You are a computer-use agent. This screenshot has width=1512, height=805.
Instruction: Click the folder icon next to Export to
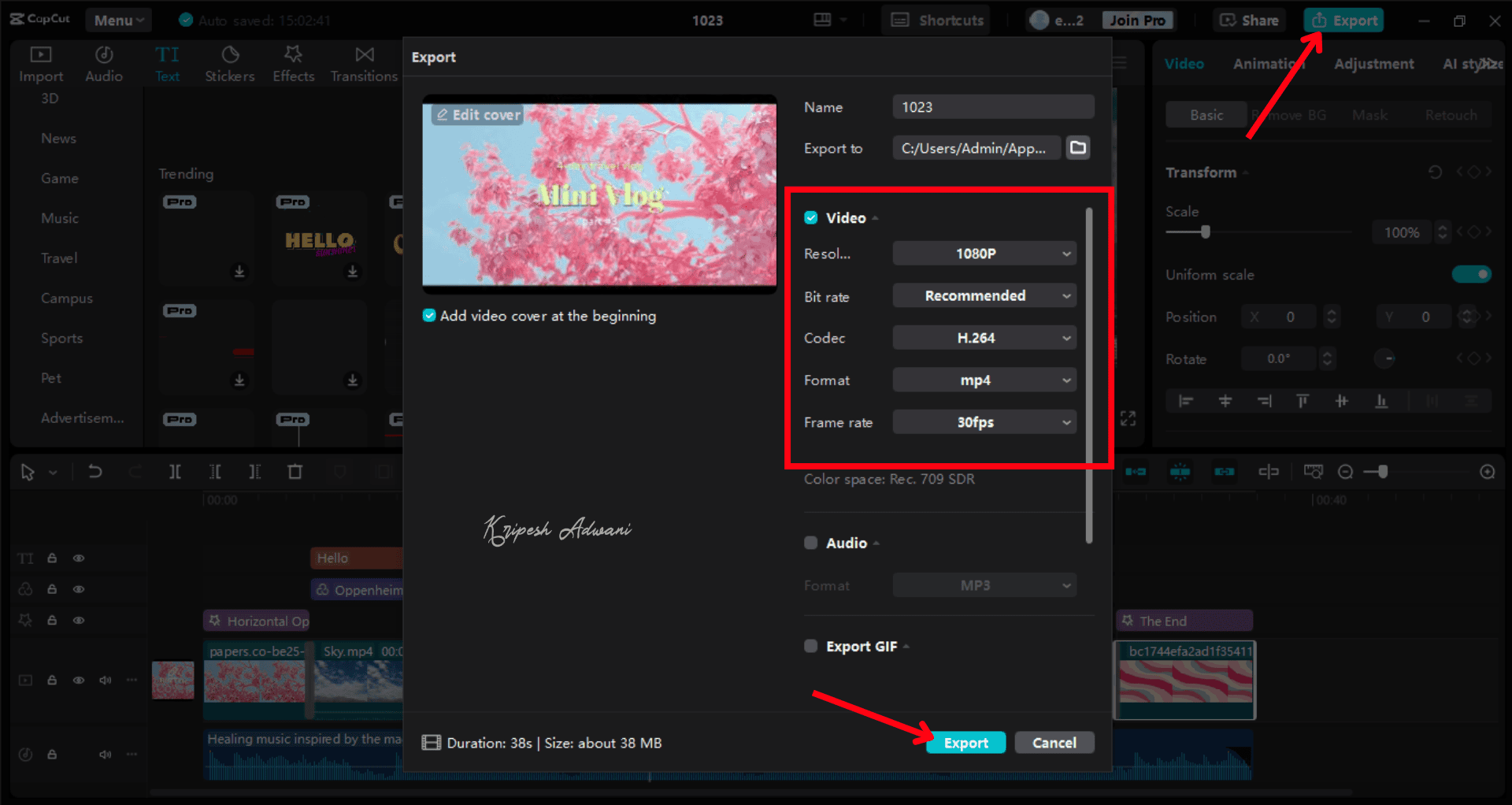1078,148
